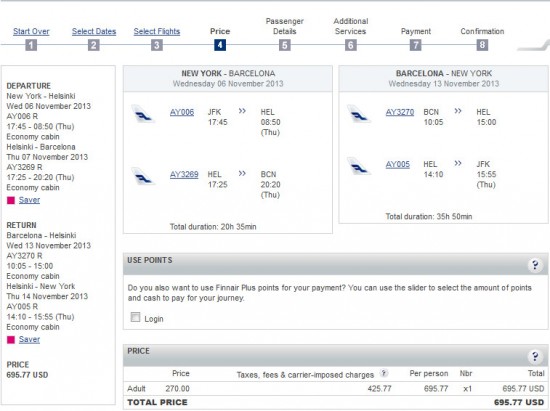550x411 pixels.
Task: Open Saver fare link under Departure
Action: (29, 200)
